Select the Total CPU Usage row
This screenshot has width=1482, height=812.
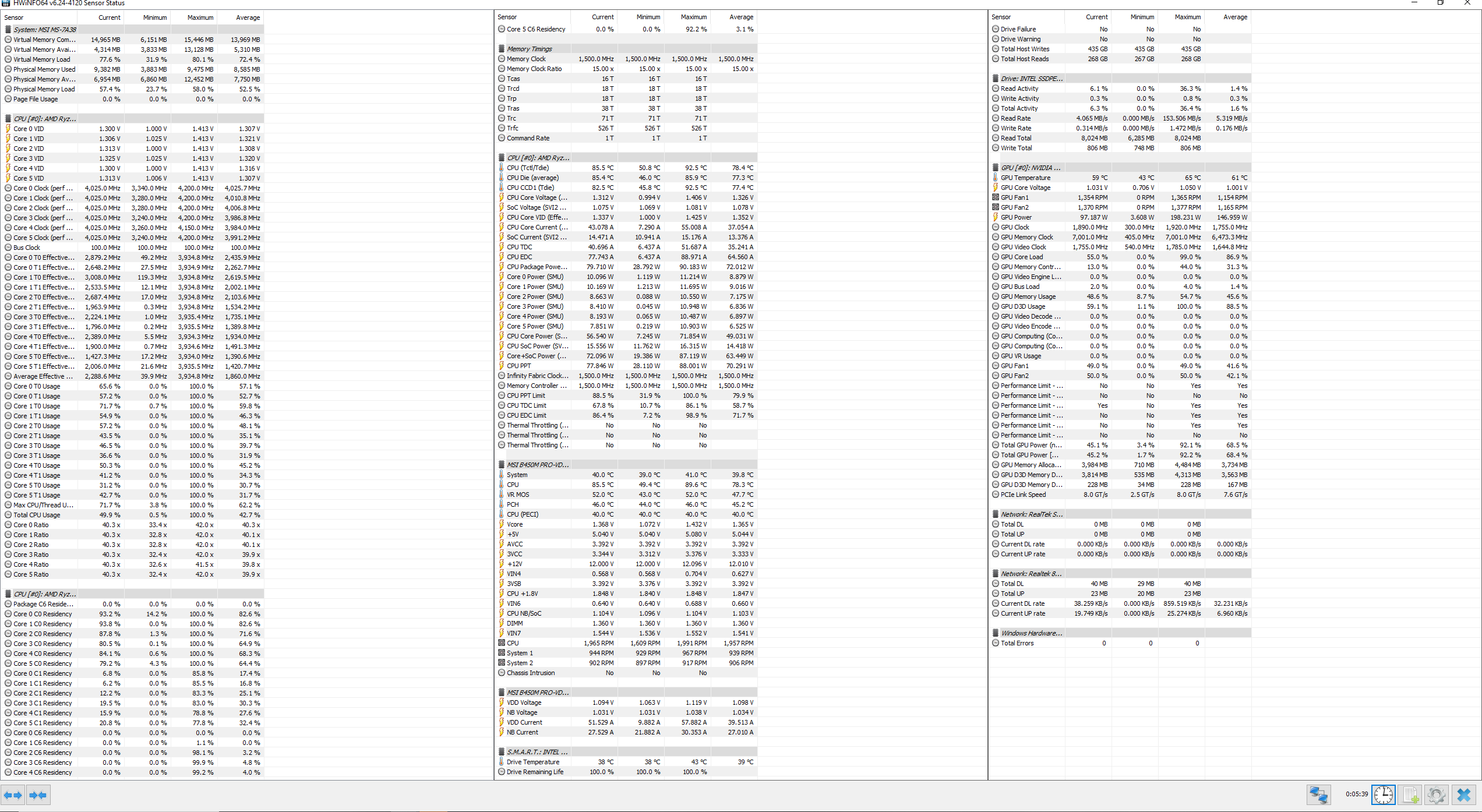[37, 515]
